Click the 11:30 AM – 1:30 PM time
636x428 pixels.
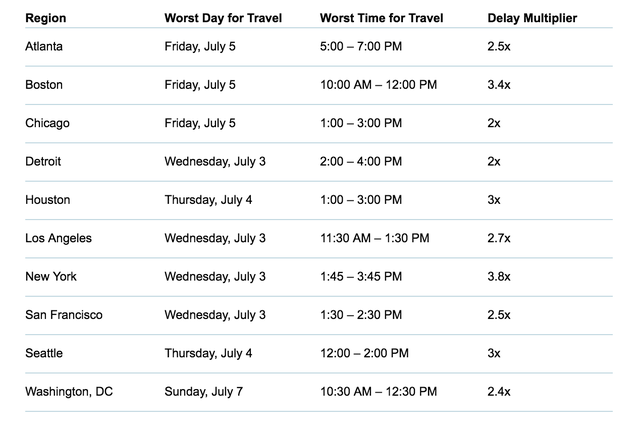374,238
